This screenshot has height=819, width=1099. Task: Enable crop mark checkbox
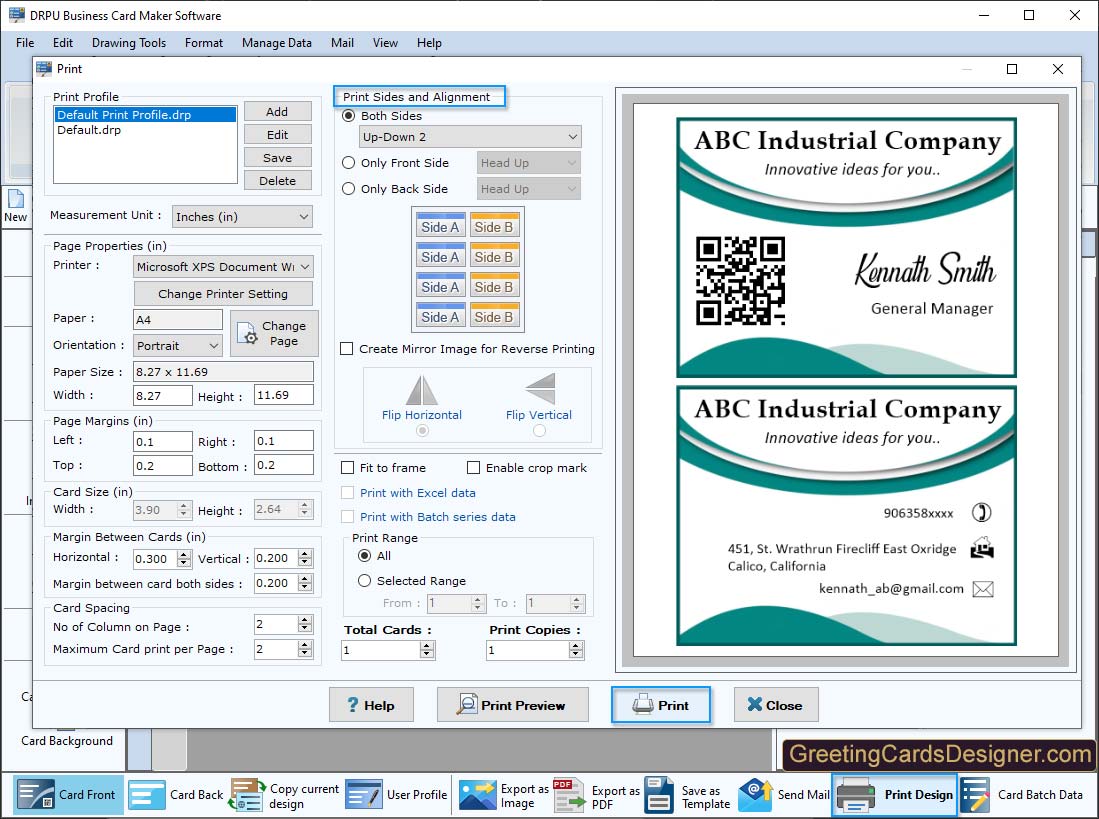click(x=474, y=467)
